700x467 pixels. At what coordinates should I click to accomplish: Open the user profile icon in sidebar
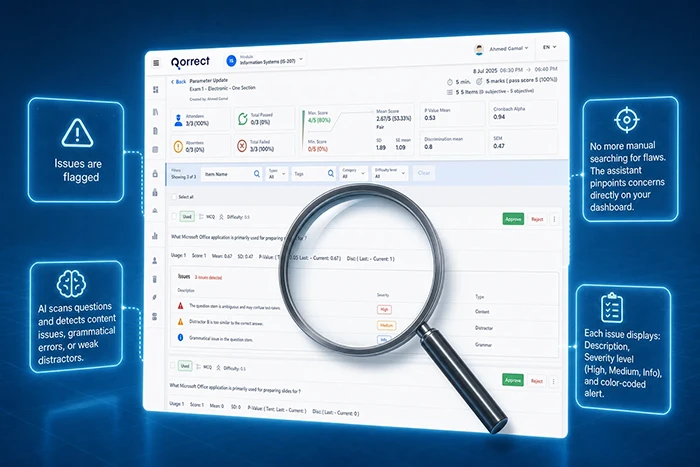point(155,260)
